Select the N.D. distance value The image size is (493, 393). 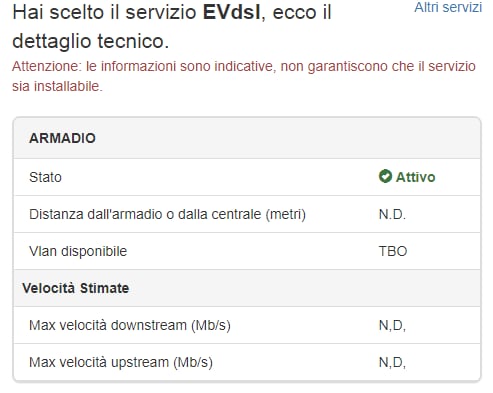click(392, 214)
